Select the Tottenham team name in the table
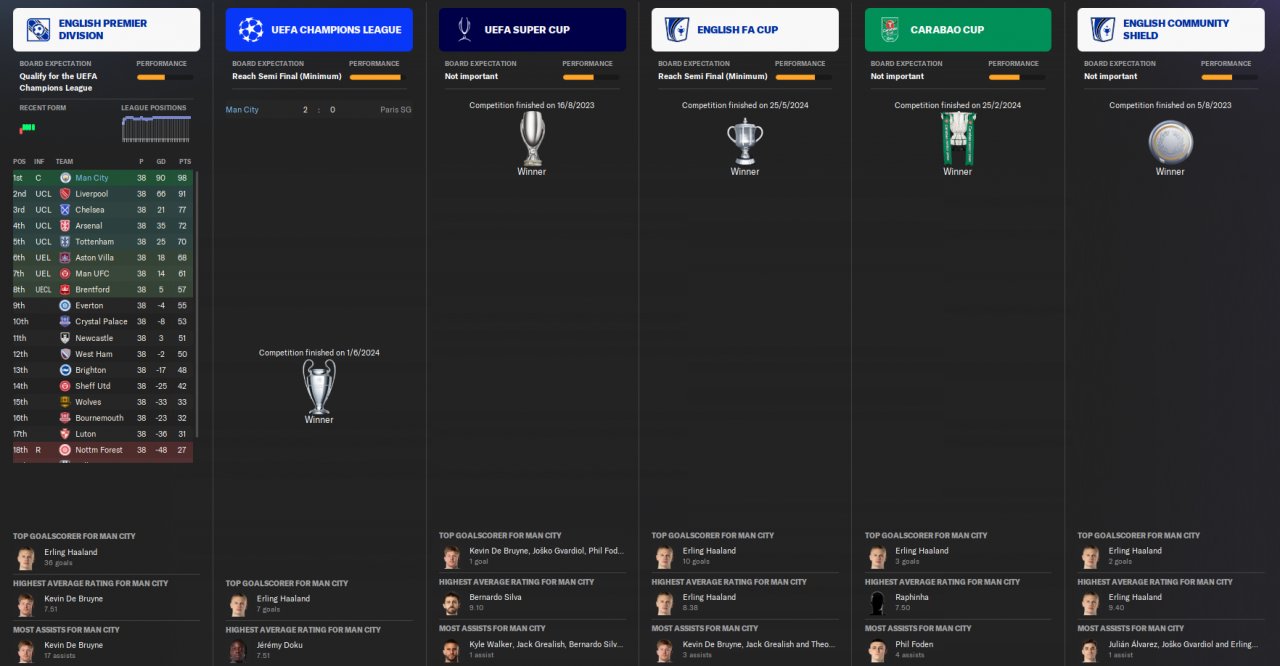The image size is (1280, 666). click(95, 242)
